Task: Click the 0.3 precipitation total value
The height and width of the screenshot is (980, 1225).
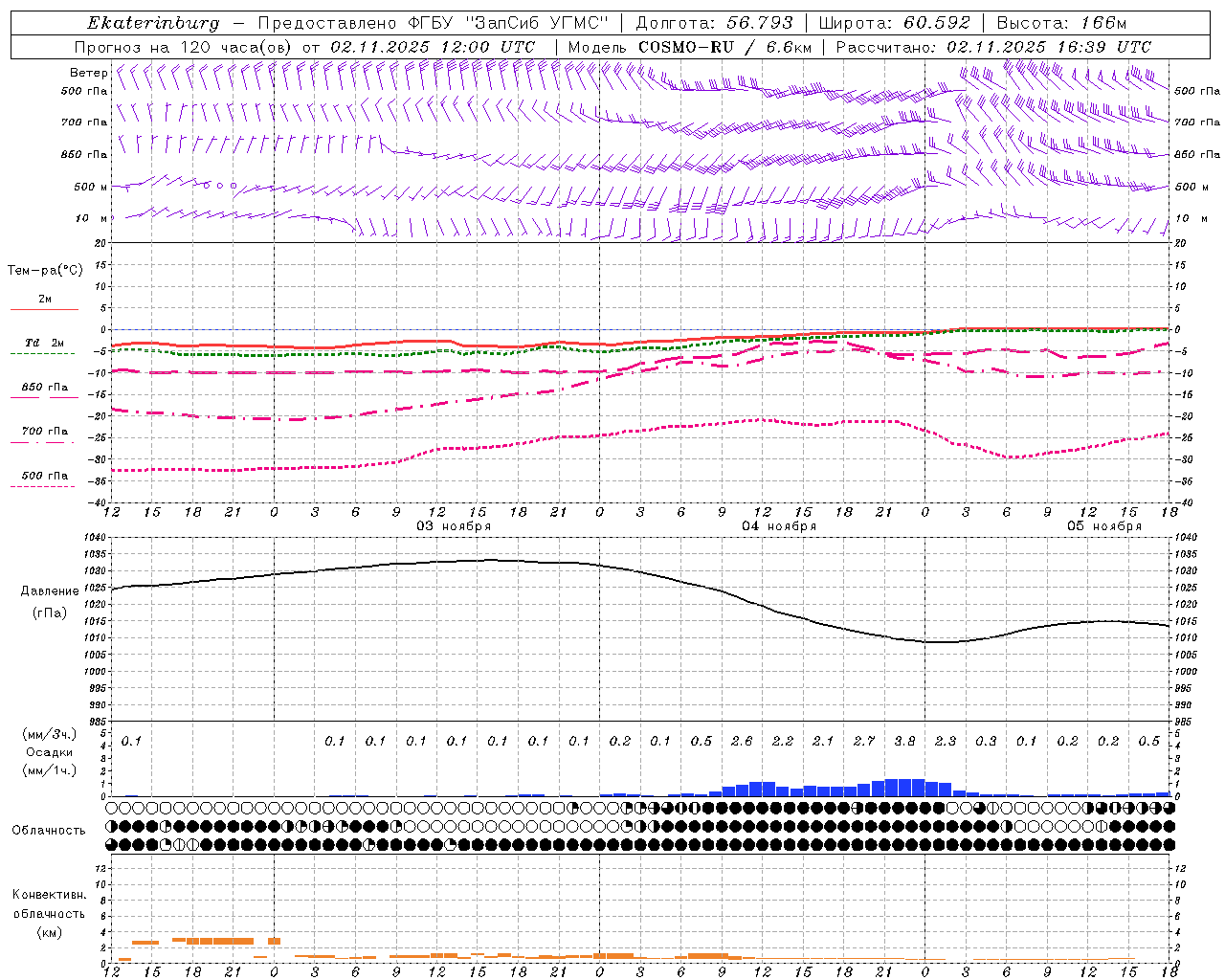Action: (x=986, y=742)
